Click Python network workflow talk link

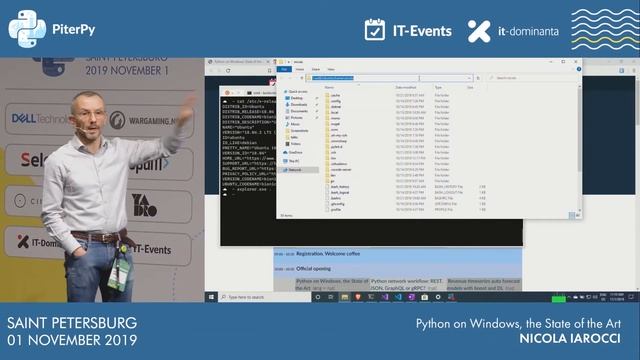click(x=407, y=284)
